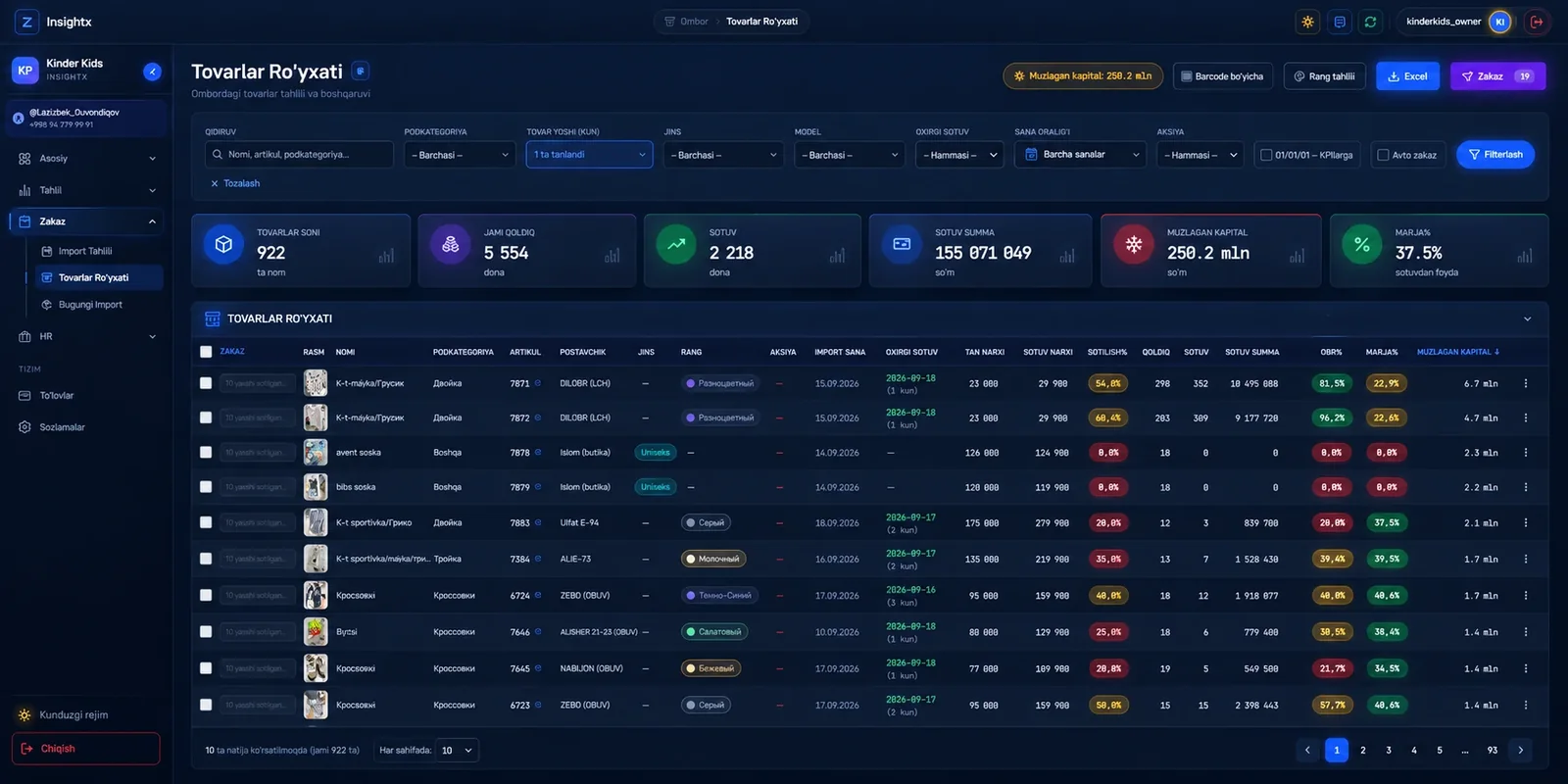Check the 01/01/01 – KPIlarga checkbox
This screenshot has height=784, width=1568.
1266,155
